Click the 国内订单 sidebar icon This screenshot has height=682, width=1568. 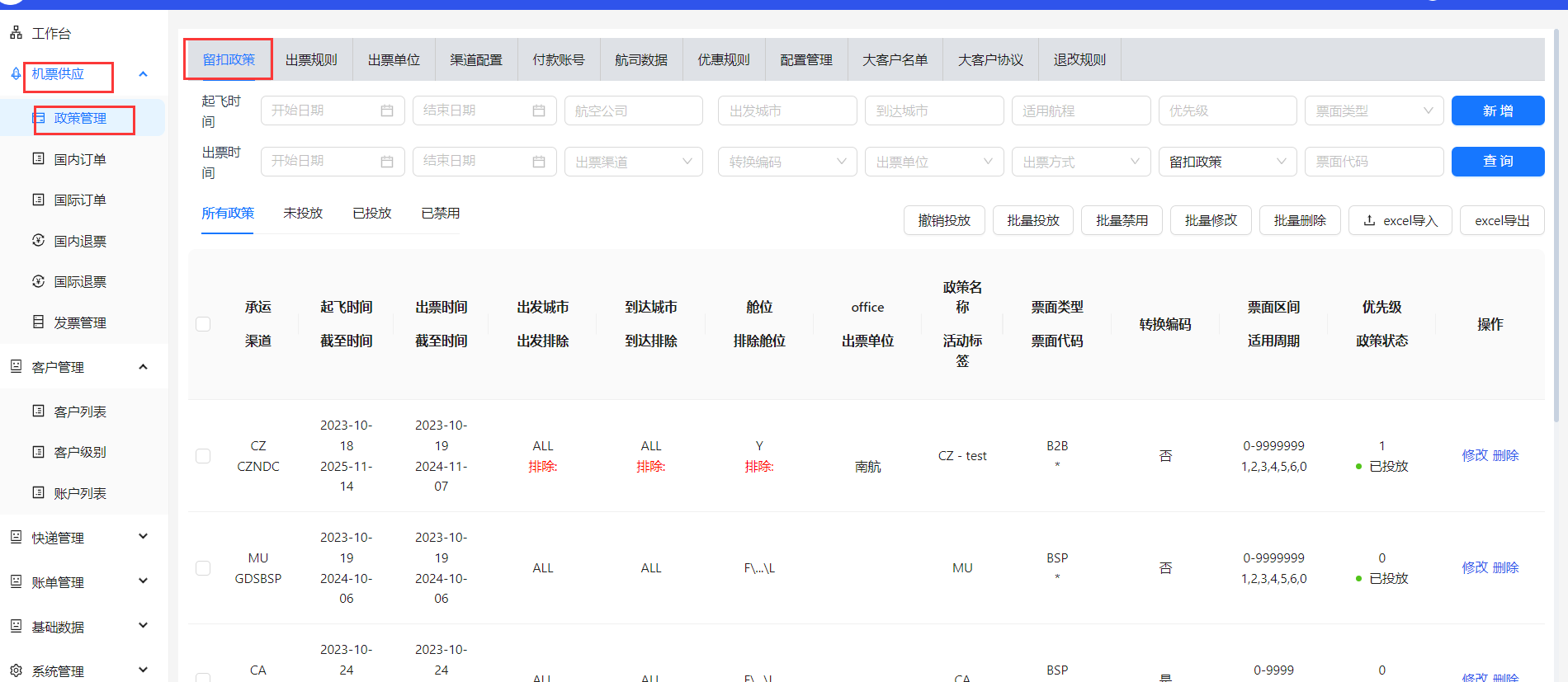38,159
